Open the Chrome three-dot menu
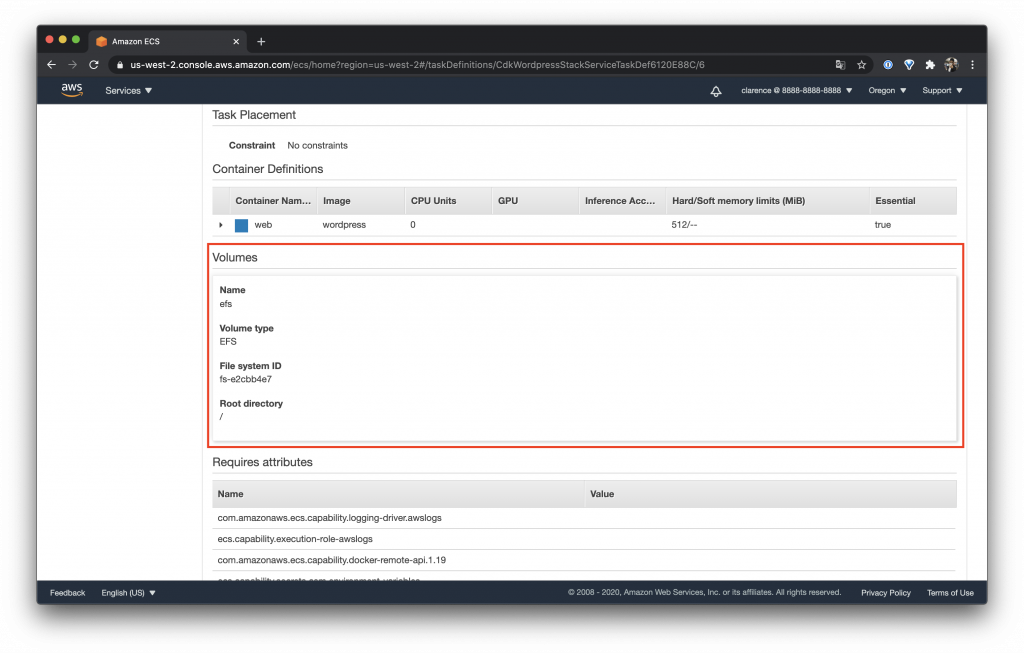The height and width of the screenshot is (653, 1024). [x=972, y=65]
